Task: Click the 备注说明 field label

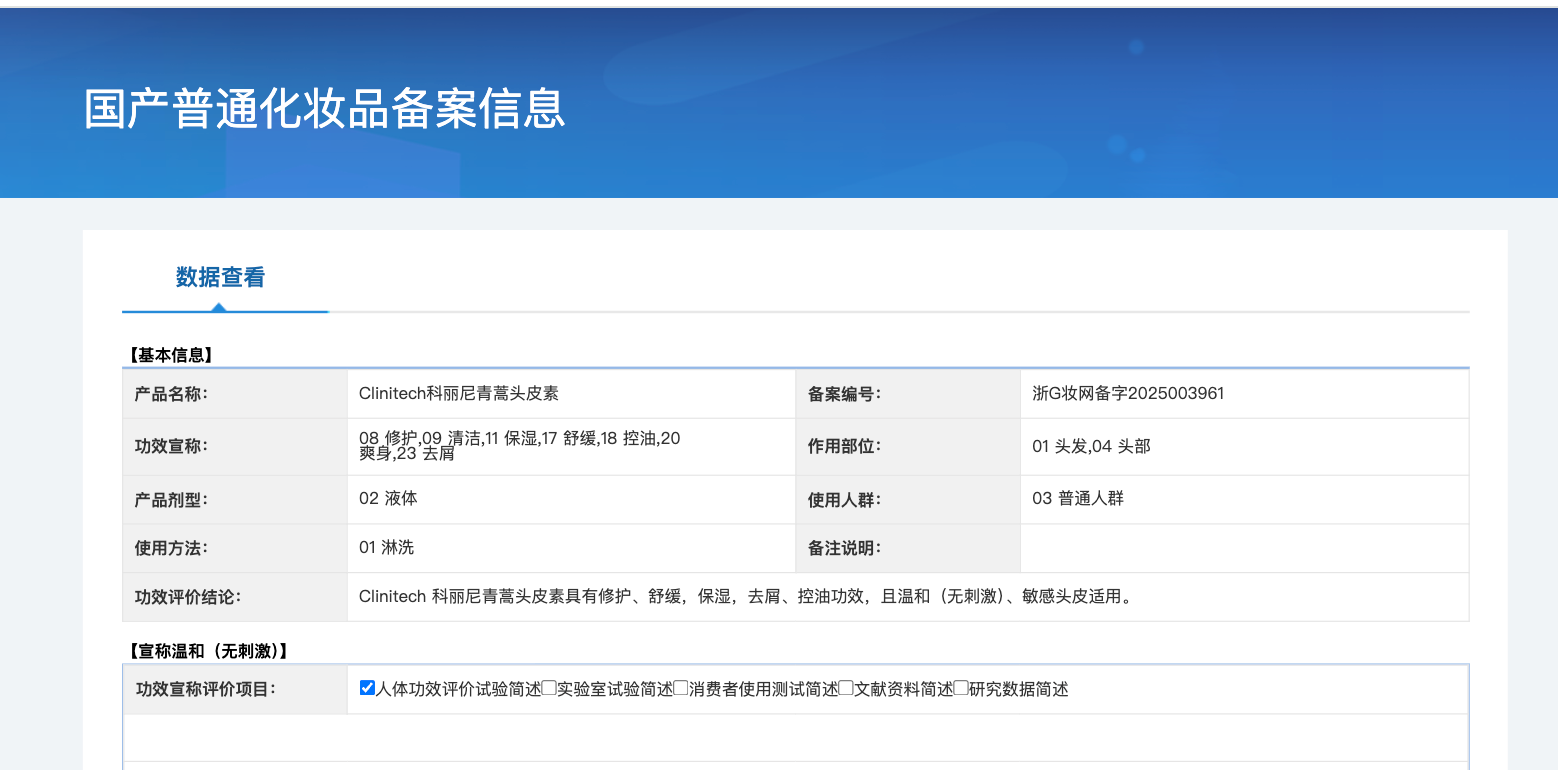Action: [x=845, y=547]
